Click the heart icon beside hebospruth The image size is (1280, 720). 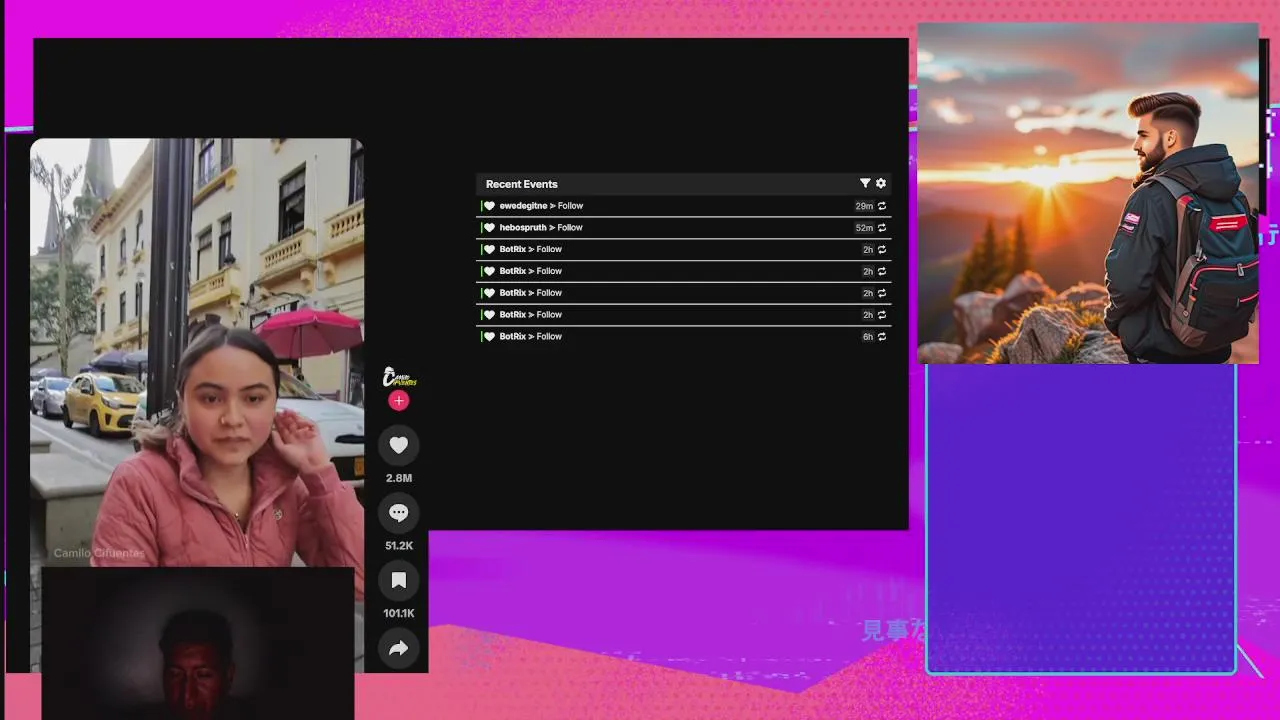coord(489,228)
